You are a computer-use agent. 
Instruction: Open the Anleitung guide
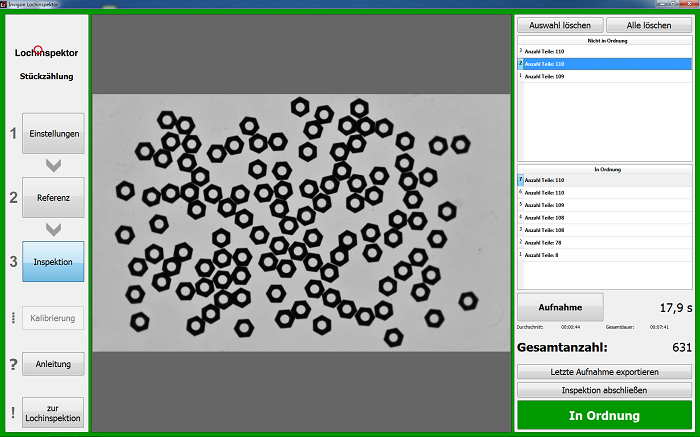(53, 364)
